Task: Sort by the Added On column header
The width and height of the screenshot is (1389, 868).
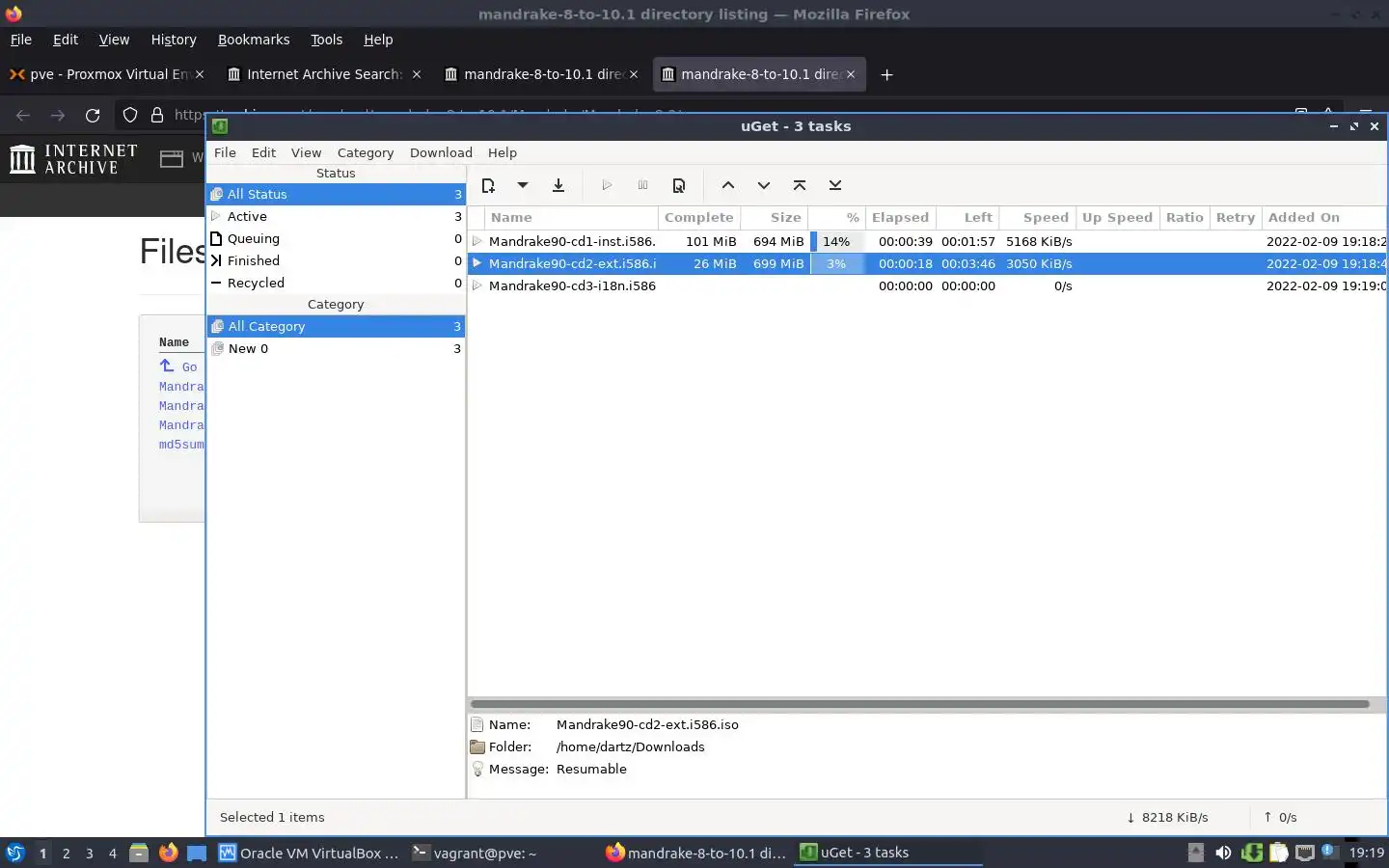Action: 1323,217
